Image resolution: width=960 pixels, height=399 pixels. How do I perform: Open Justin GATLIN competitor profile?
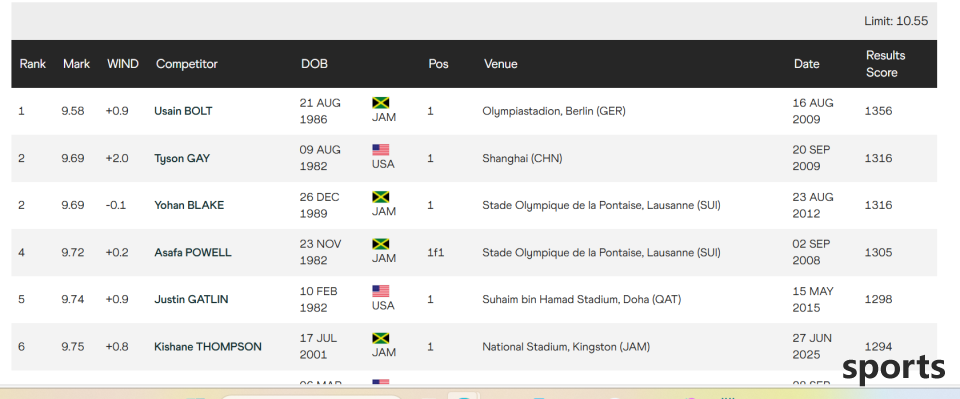(x=191, y=300)
